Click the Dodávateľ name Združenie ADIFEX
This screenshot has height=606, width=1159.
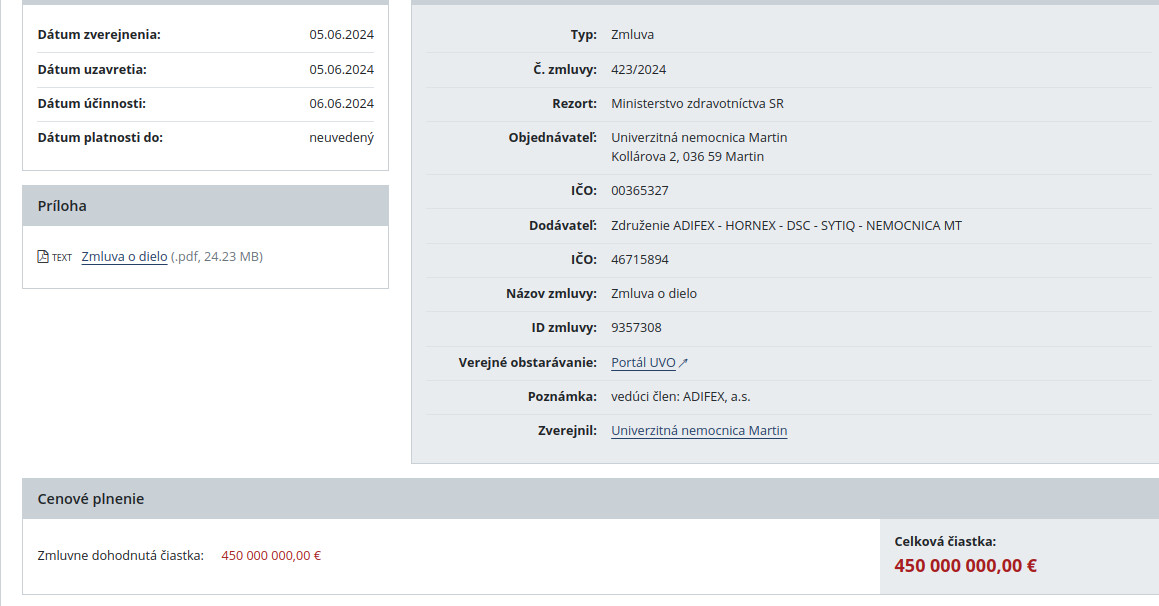point(786,226)
